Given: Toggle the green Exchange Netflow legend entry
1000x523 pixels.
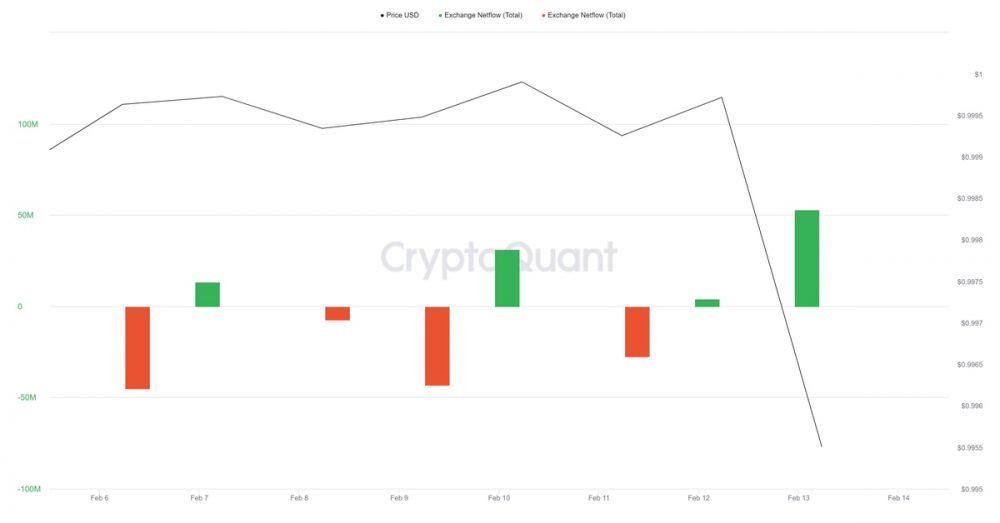Looking at the screenshot, I should (480, 15).
